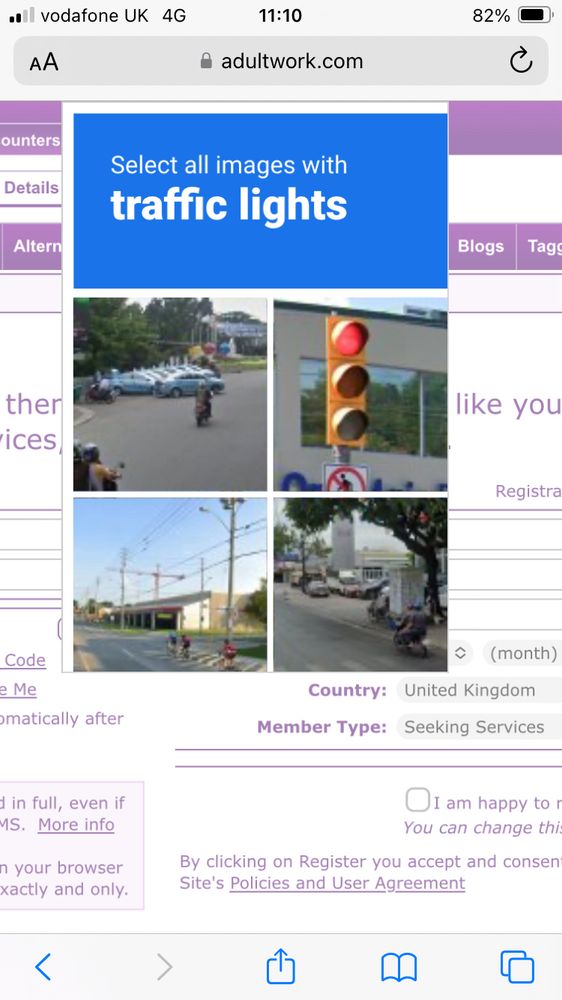The height and width of the screenshot is (1000, 562).
Task: Open the AA reader text-size menu
Action: (x=44, y=62)
